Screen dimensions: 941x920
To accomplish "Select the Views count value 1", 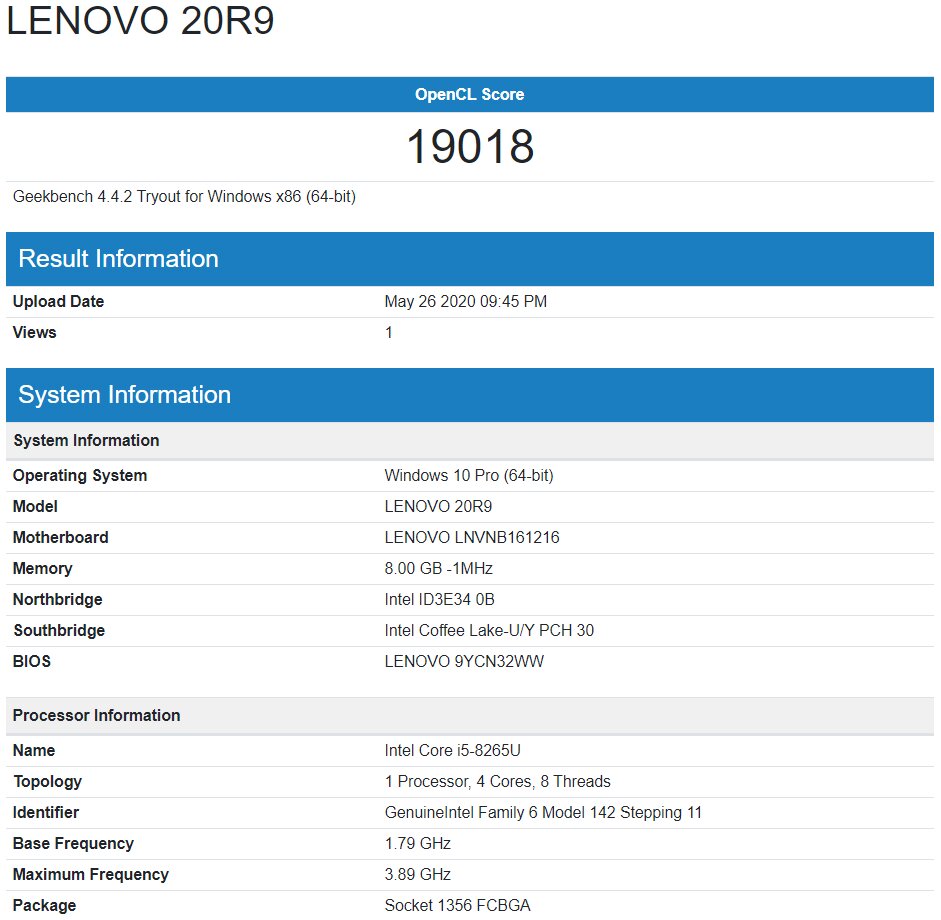I will pos(389,332).
